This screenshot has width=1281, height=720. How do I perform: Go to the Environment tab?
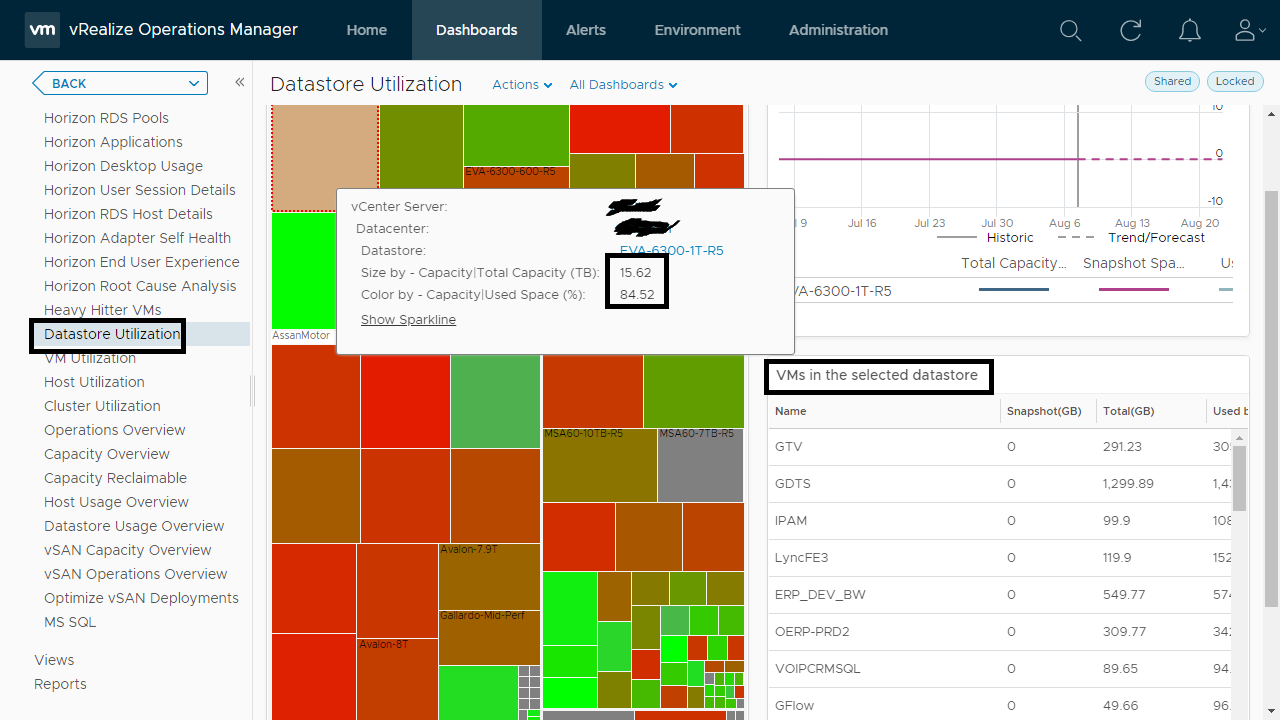coord(697,30)
